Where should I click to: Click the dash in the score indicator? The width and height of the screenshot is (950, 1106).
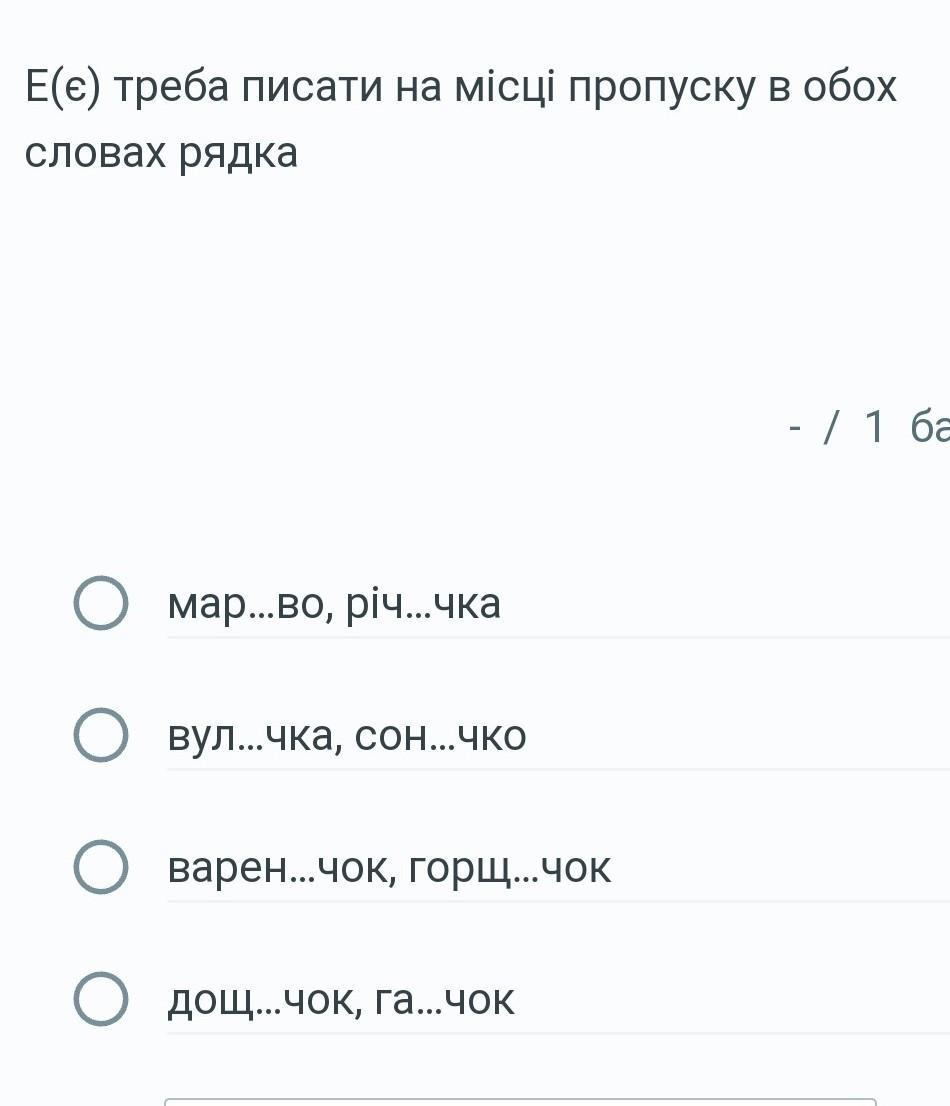tap(796, 427)
